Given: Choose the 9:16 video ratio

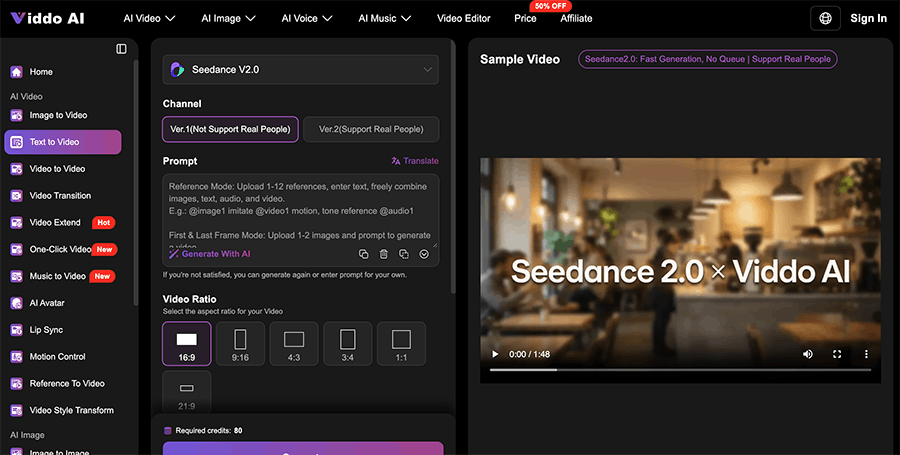Looking at the screenshot, I should pyautogui.click(x=241, y=343).
